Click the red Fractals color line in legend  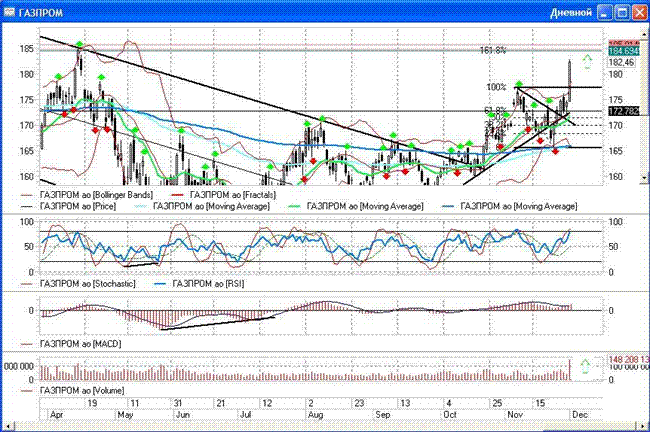click(x=177, y=195)
